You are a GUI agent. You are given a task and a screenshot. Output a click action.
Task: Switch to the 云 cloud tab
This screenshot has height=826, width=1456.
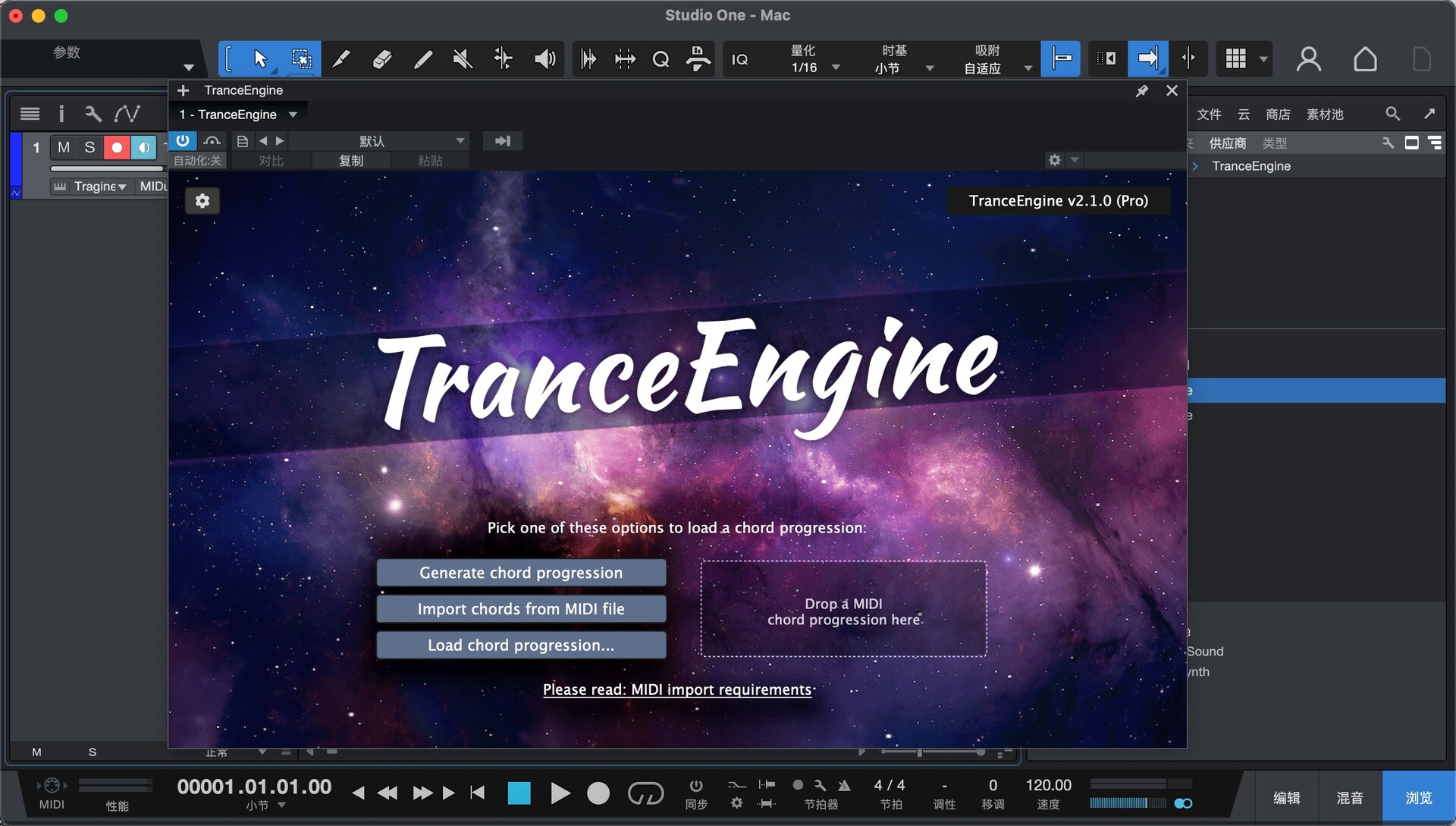(1244, 114)
